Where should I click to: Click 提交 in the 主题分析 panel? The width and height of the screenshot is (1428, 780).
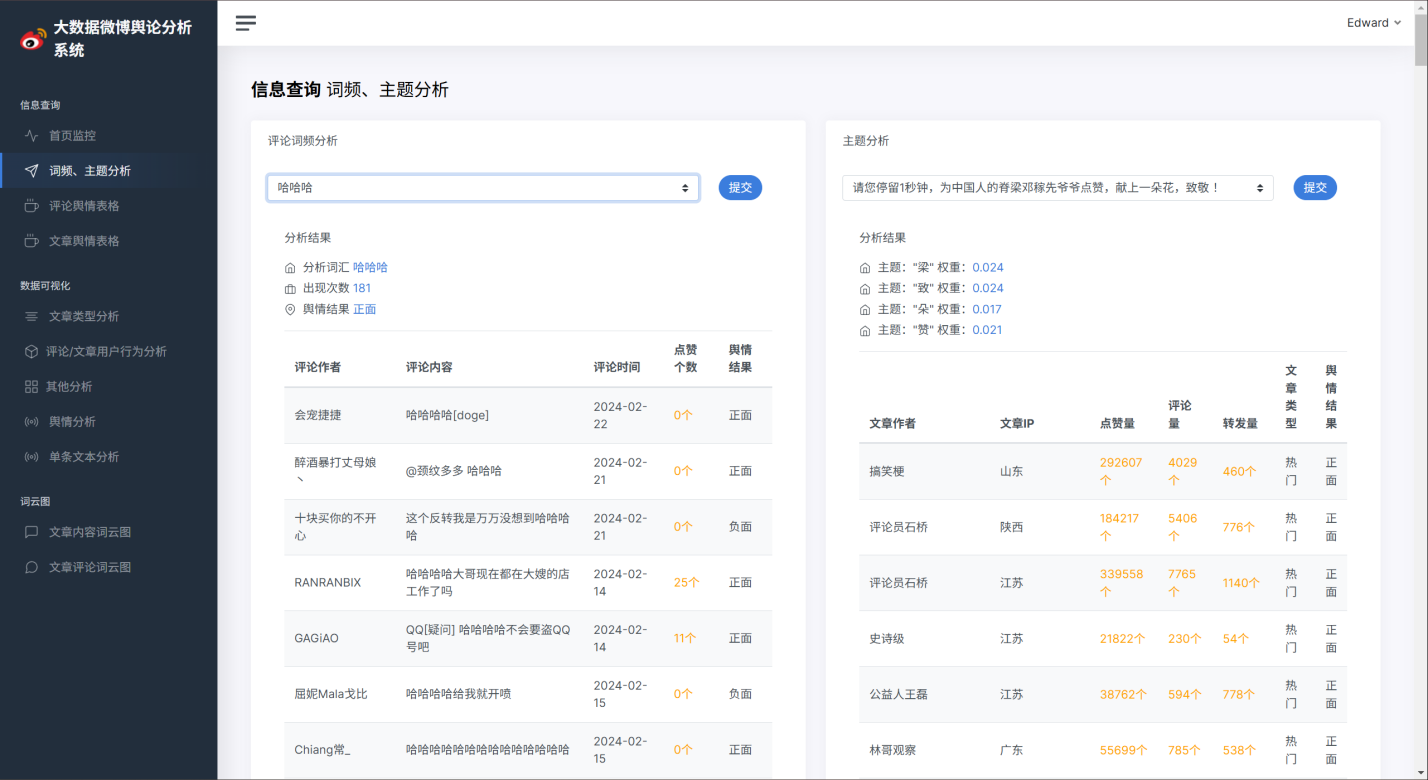[x=1315, y=187]
